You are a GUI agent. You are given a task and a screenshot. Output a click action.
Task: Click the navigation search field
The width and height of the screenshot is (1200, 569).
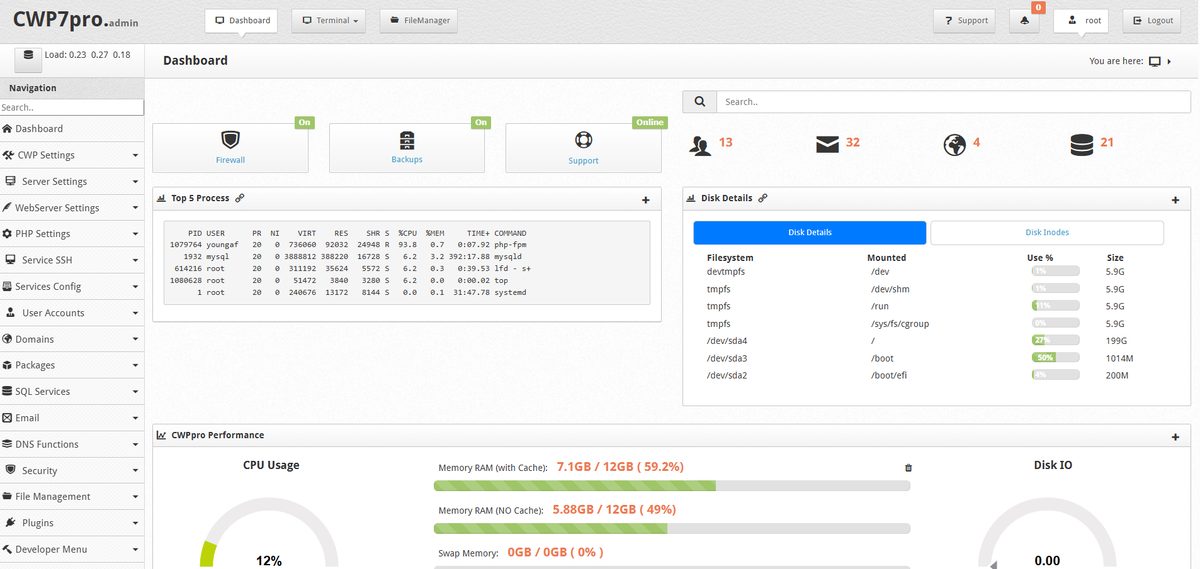(x=72, y=107)
